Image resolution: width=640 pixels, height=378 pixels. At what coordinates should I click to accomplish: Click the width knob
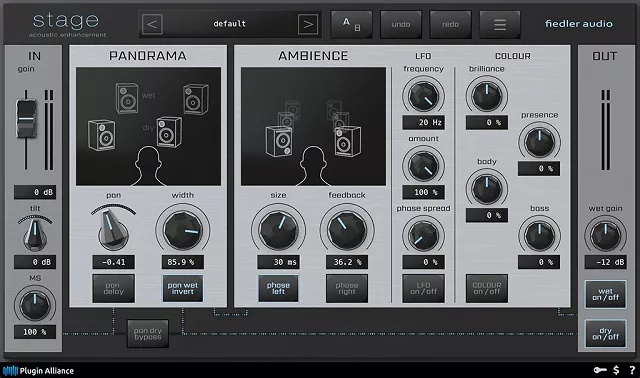pyautogui.click(x=182, y=231)
